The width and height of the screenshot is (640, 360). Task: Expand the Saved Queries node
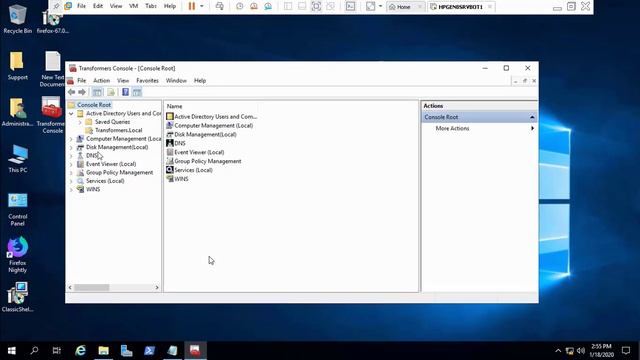(x=80, y=122)
